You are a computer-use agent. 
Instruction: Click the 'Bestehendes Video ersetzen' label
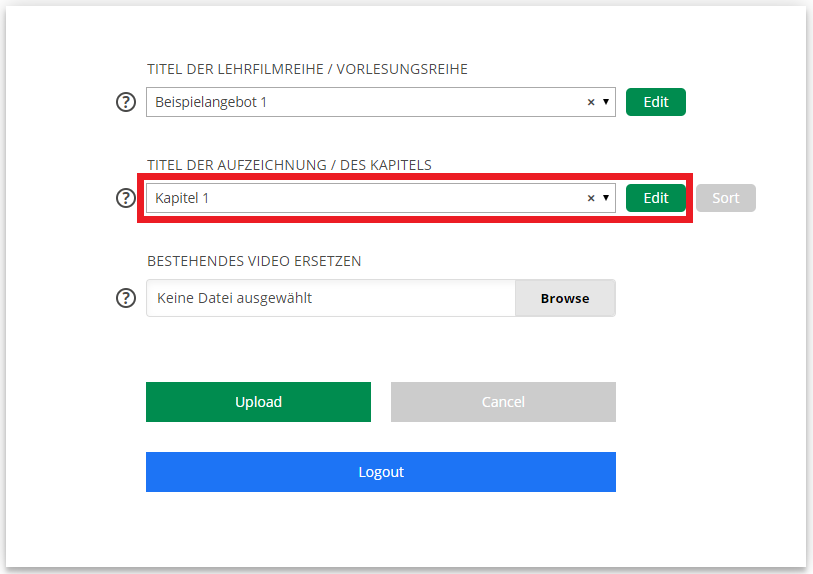(254, 261)
